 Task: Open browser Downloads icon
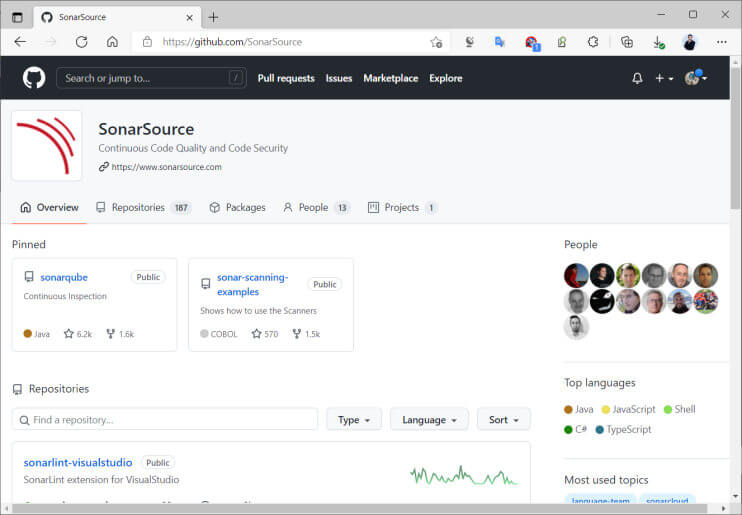(658, 42)
